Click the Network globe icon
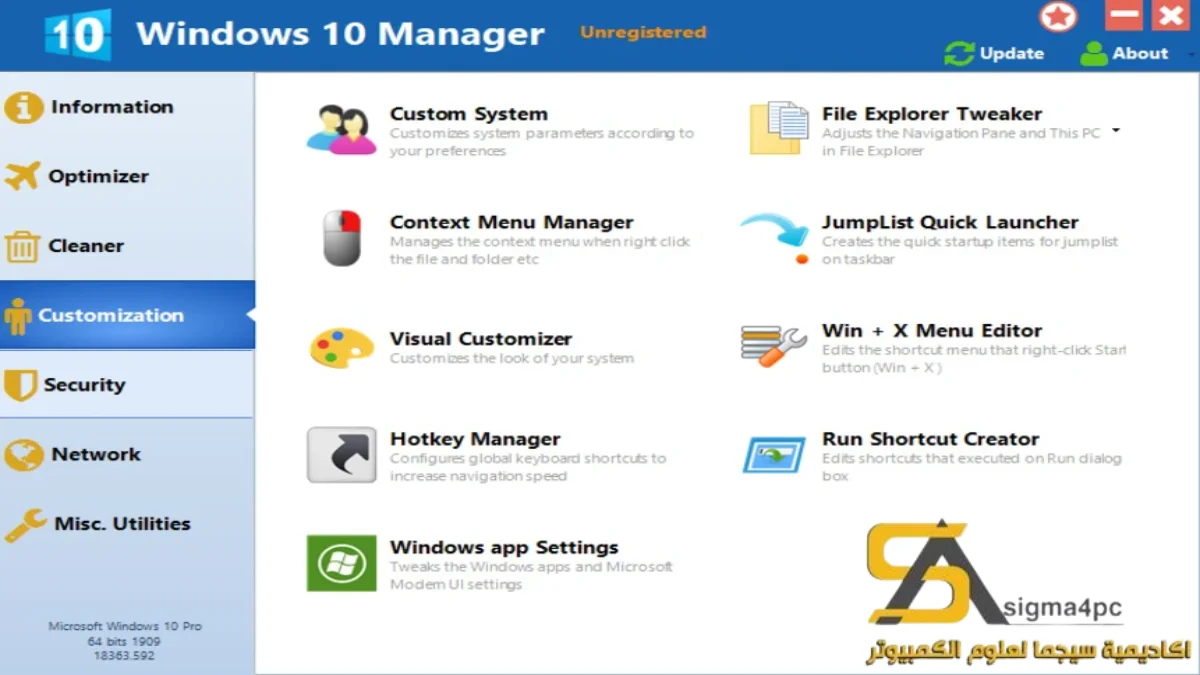Viewport: 1200px width, 675px height. pyautogui.click(x=23, y=455)
